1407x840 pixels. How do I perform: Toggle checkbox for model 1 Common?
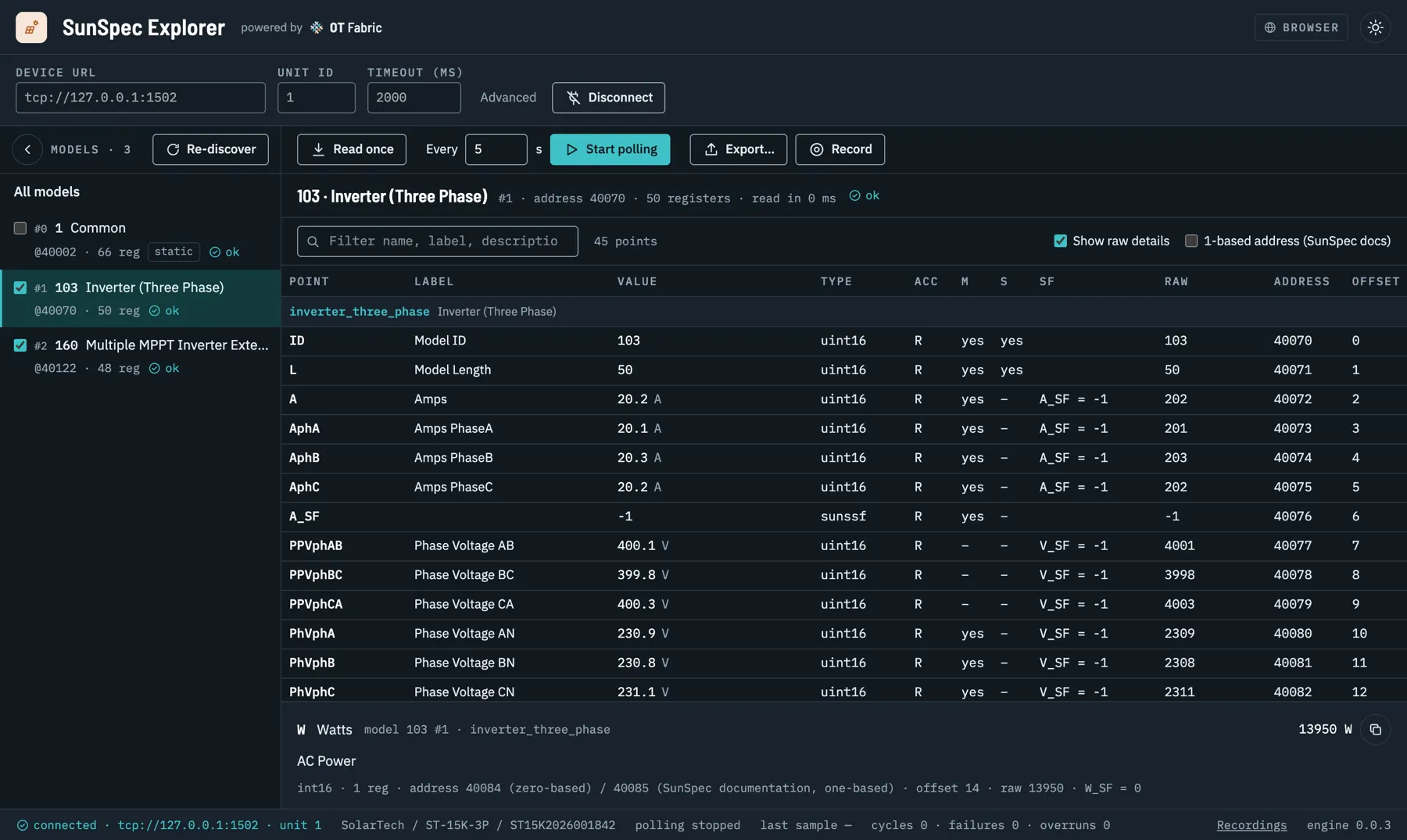[x=20, y=228]
